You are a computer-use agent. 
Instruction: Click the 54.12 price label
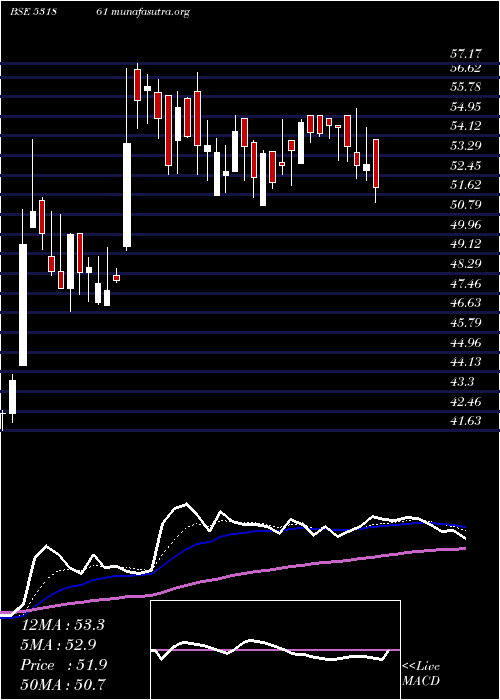coord(466,126)
